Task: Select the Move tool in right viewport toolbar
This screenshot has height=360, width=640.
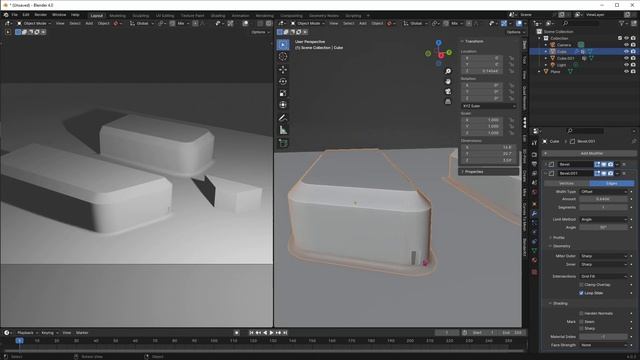Action: click(x=282, y=69)
